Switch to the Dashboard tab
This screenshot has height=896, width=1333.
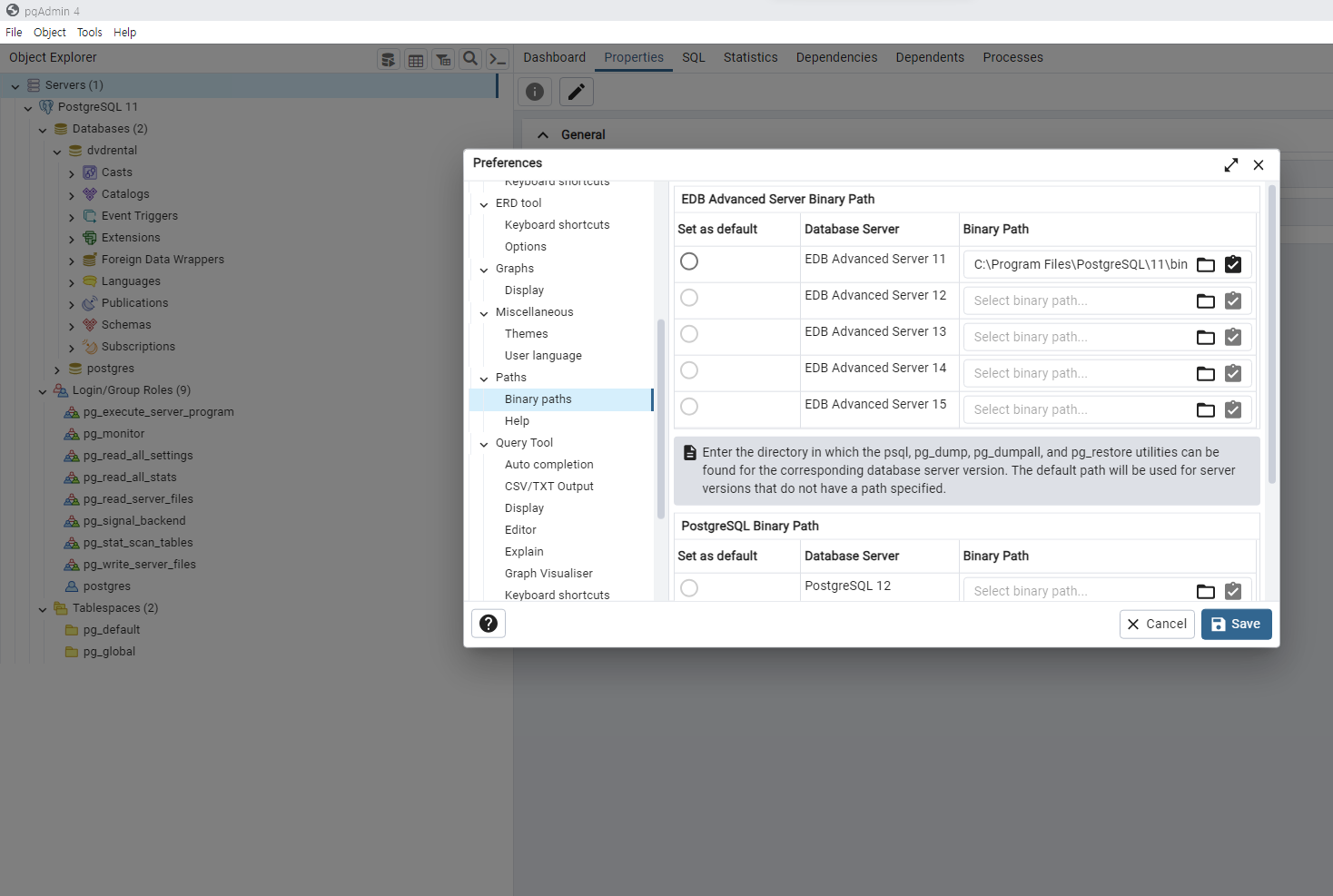(555, 57)
